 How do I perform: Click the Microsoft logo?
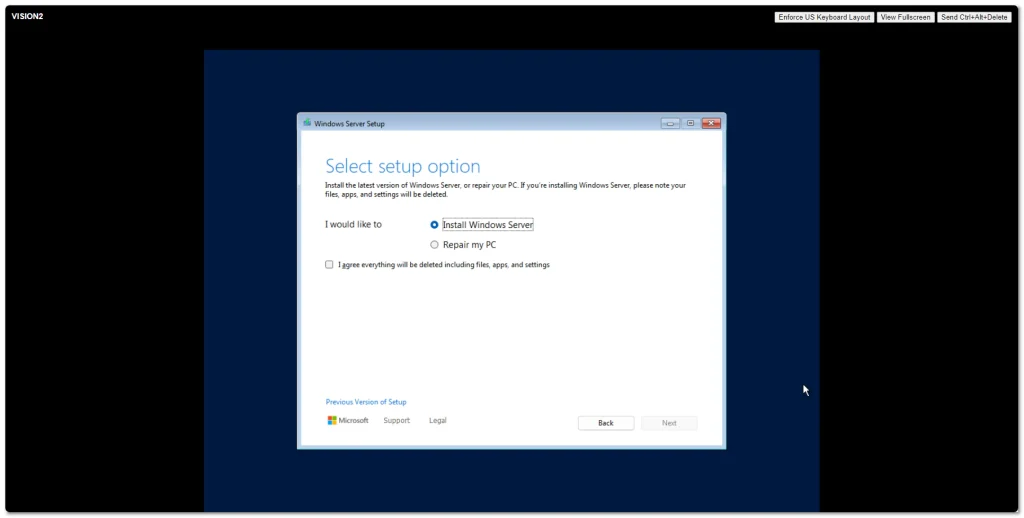(x=347, y=421)
